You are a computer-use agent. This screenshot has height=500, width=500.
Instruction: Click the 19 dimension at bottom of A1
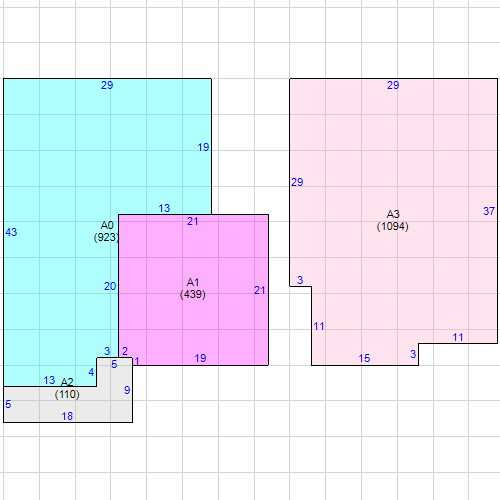coord(200,358)
